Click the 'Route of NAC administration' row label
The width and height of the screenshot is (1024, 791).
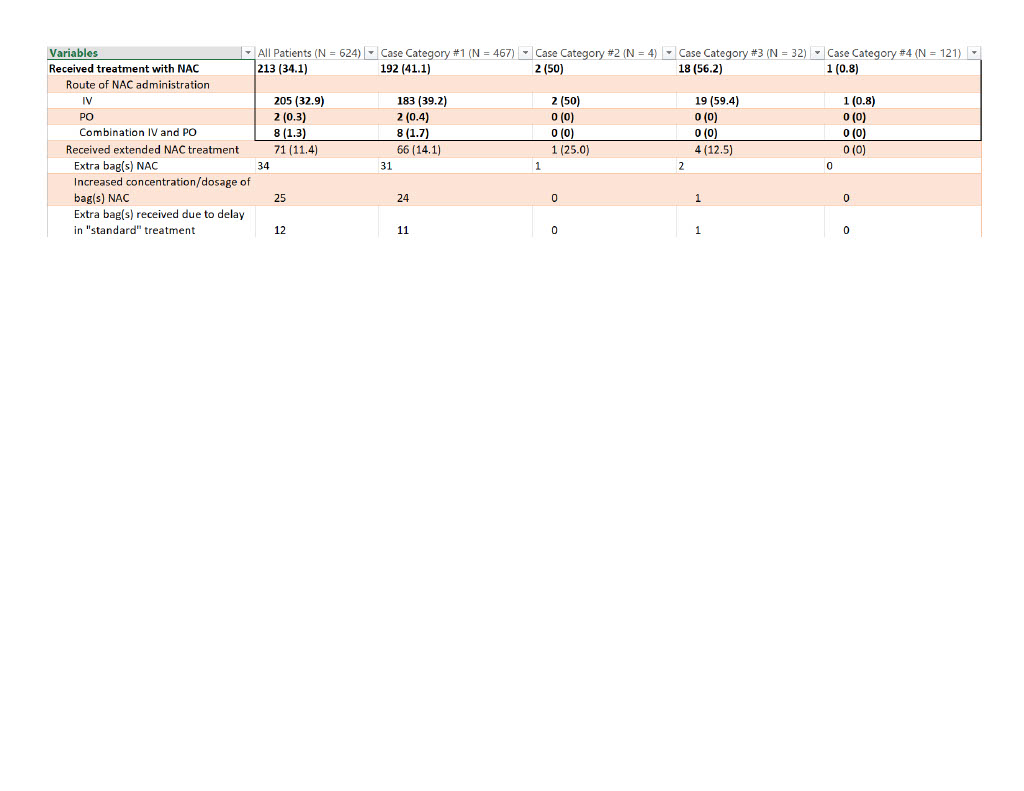[138, 85]
